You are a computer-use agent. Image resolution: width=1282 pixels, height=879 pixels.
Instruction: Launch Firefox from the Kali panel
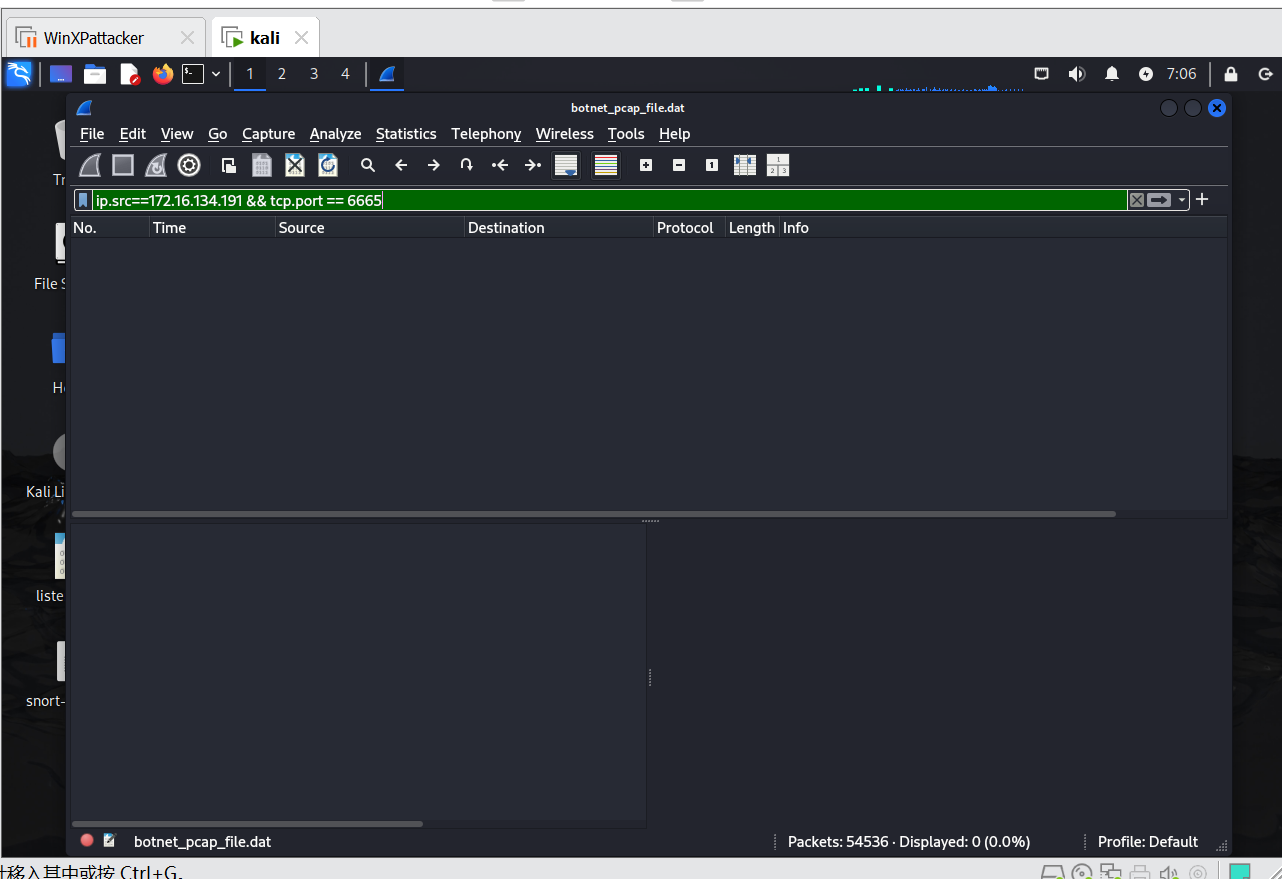pyautogui.click(x=162, y=73)
